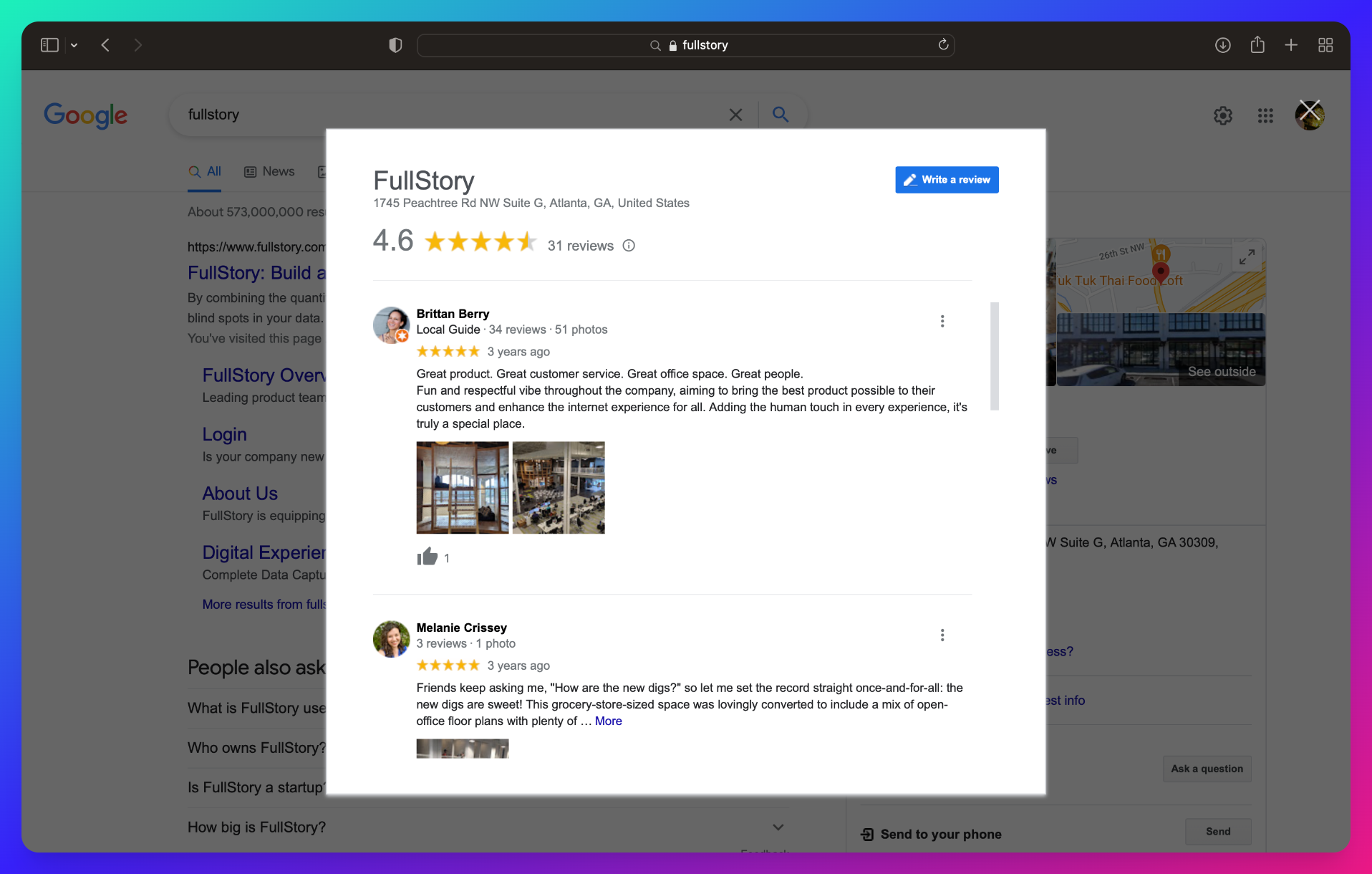The width and height of the screenshot is (1372, 874).
Task: Reload the page in Safari toolbar
Action: click(x=943, y=45)
